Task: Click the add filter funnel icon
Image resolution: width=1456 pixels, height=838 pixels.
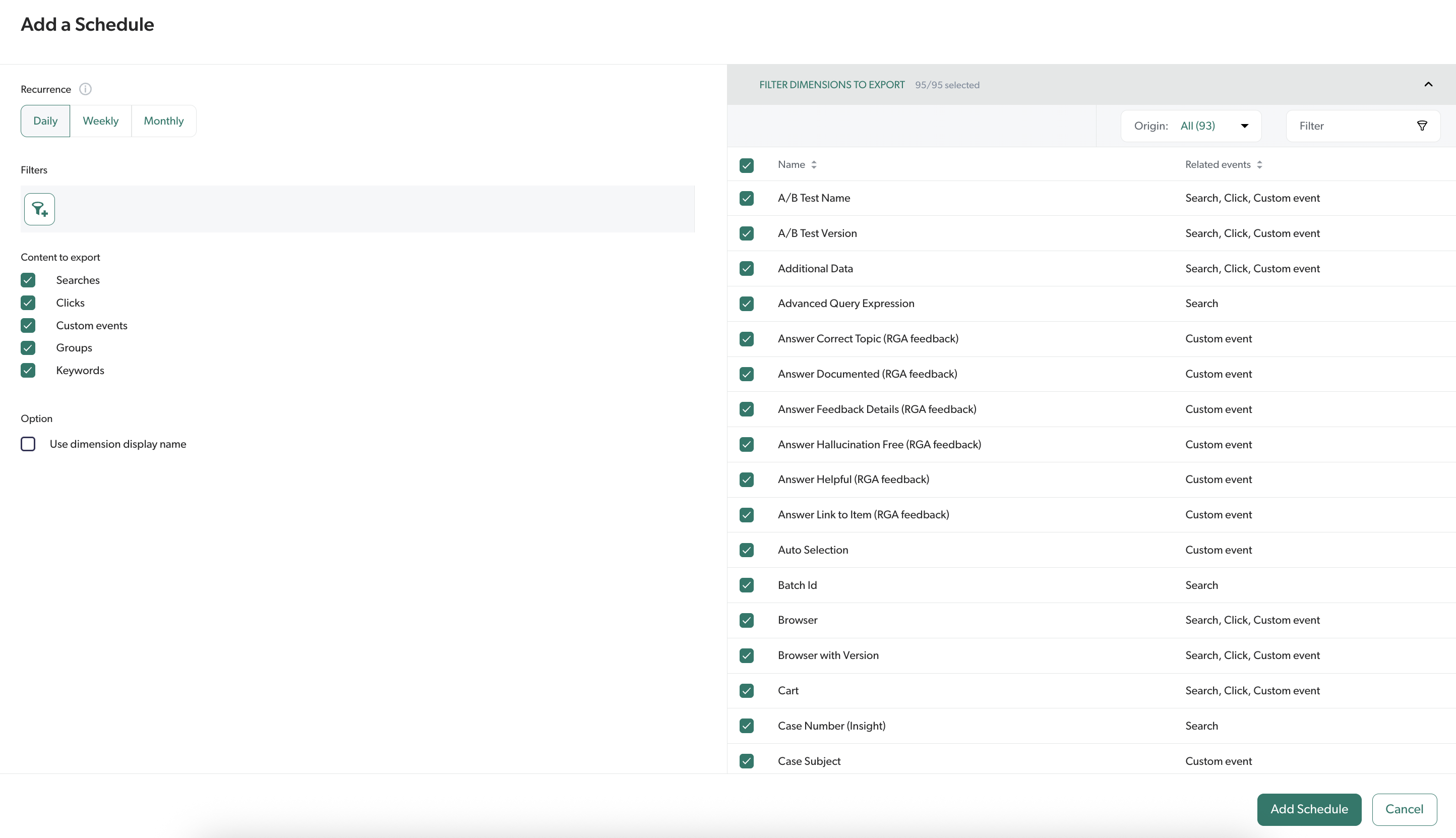Action: pyautogui.click(x=40, y=209)
